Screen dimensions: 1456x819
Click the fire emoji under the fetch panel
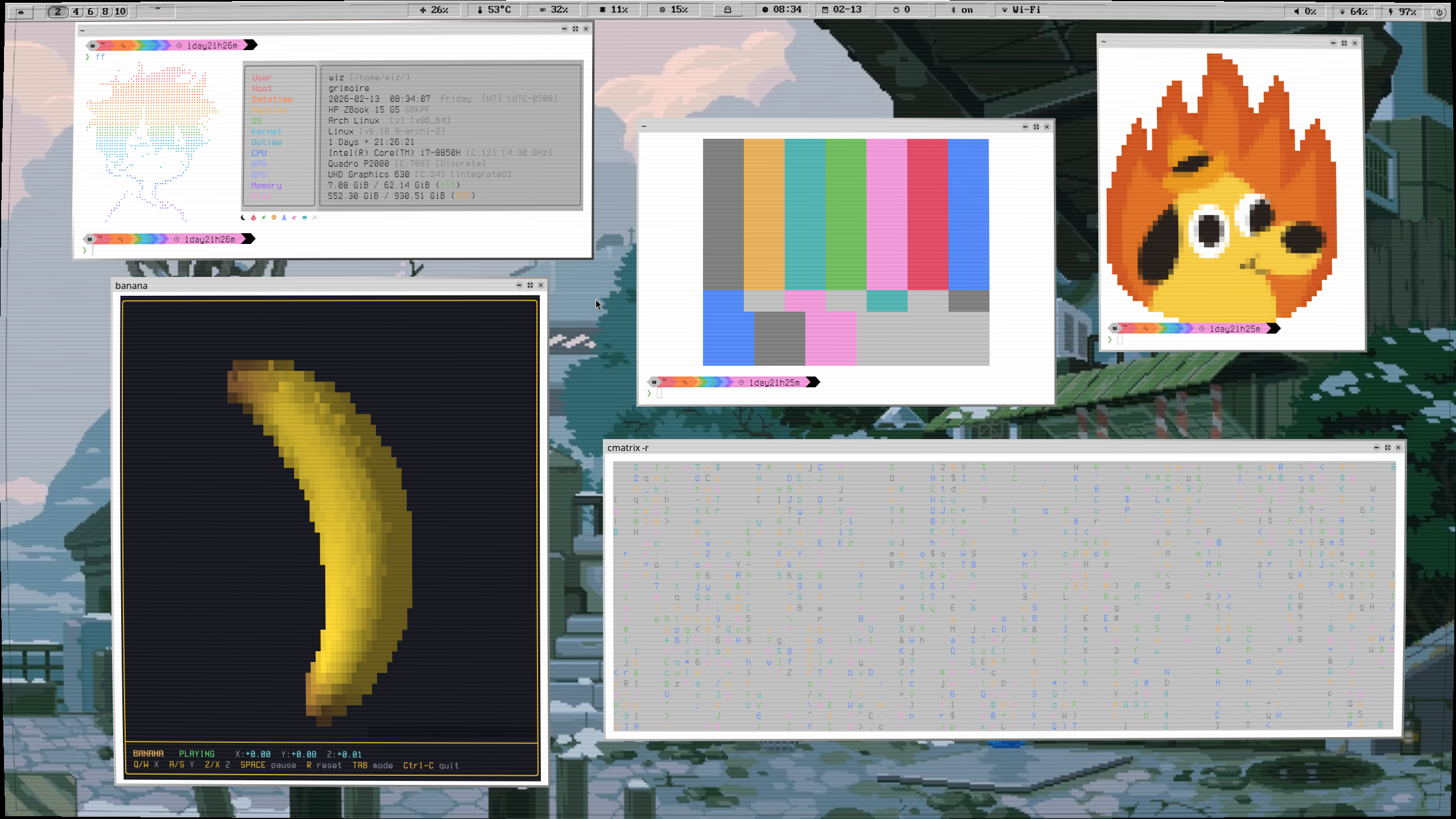[253, 217]
